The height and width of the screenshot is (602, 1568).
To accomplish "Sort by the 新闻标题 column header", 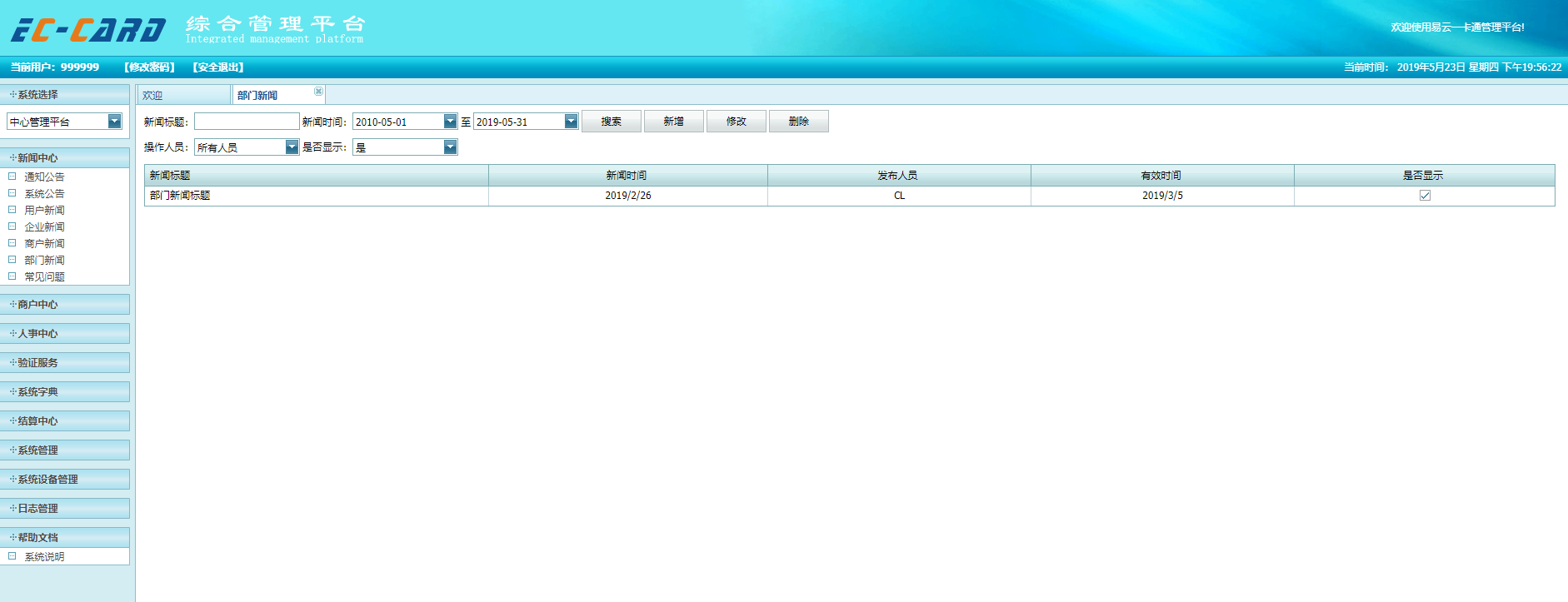I will pyautogui.click(x=317, y=175).
